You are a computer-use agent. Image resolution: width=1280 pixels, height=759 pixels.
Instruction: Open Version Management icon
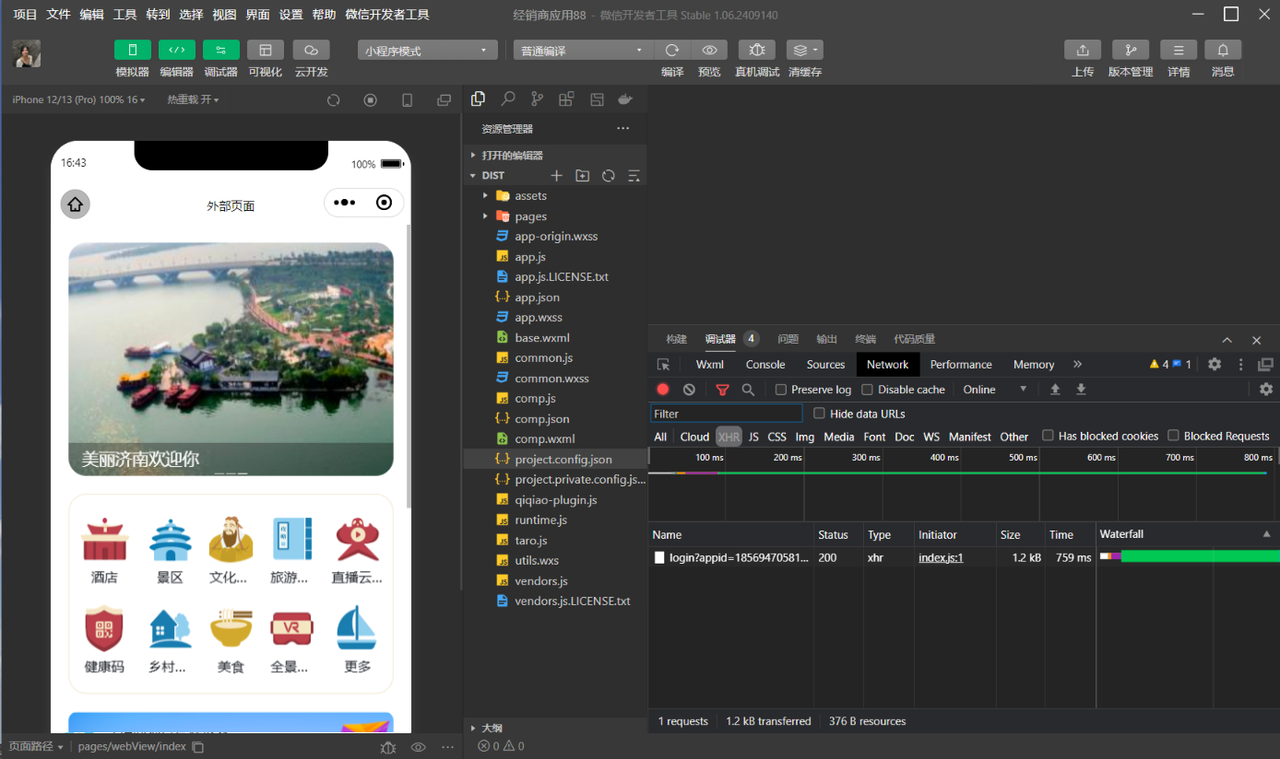pos(1130,50)
